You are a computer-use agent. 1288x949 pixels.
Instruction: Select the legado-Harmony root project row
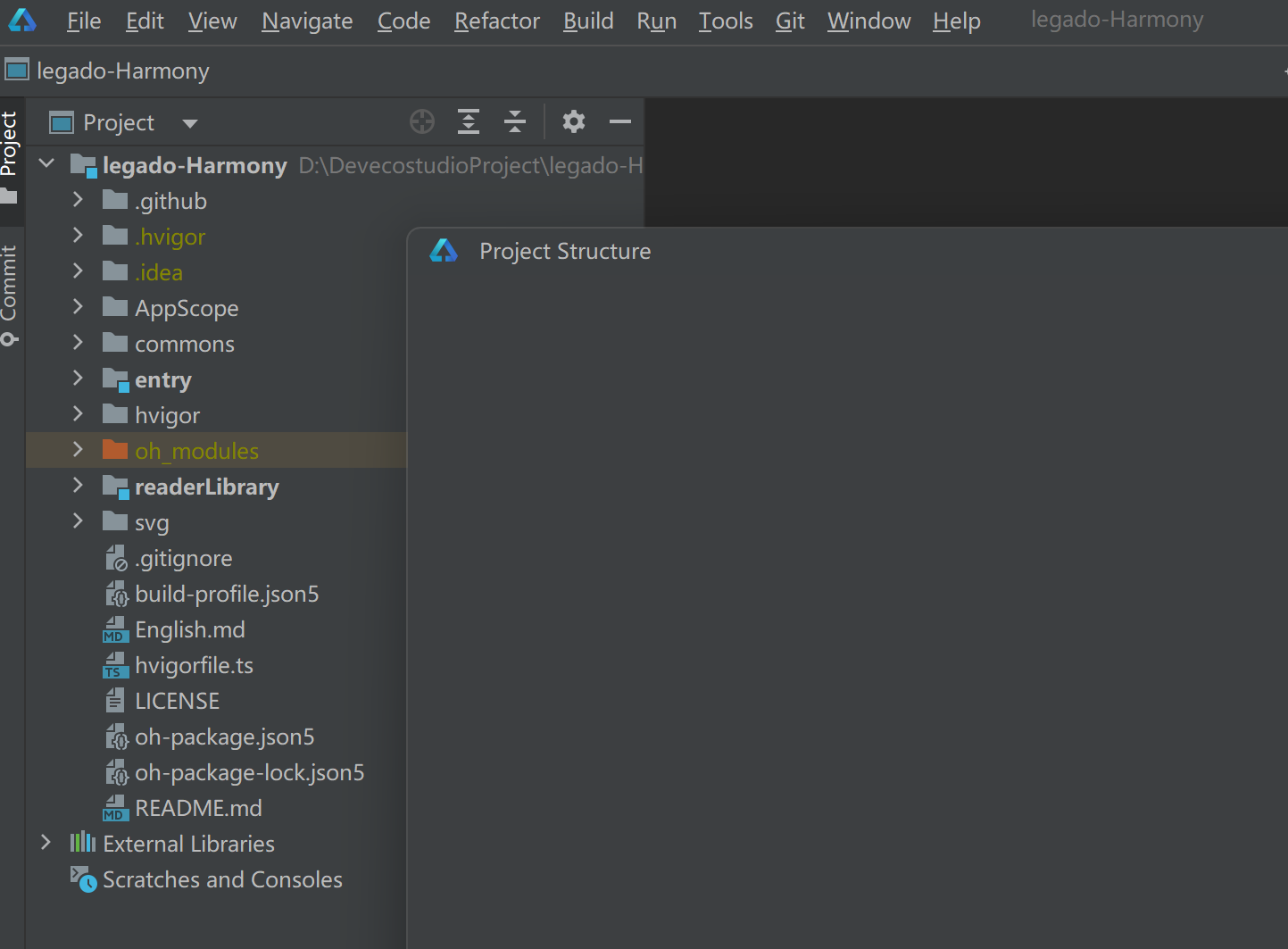click(336, 165)
